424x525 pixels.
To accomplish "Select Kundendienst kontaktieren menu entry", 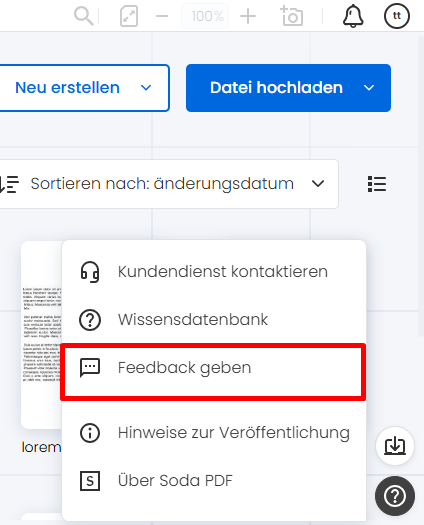I will coord(214,272).
